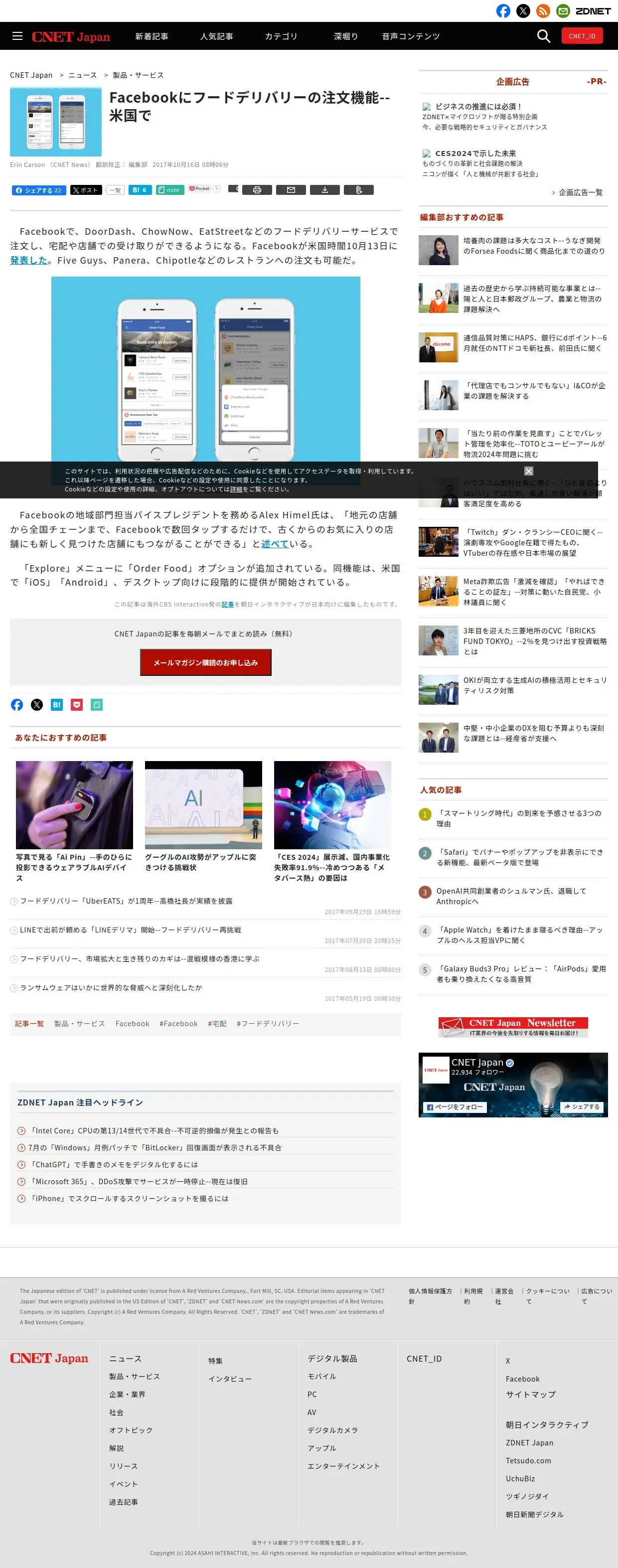Open the 企画広告一覧 link
Viewport: 618px width, 1568px height.
[581, 192]
